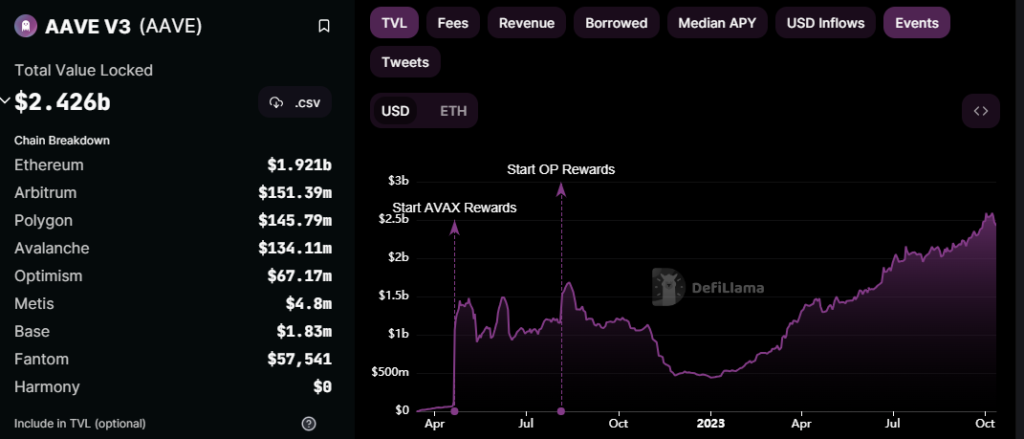
Task: Bookmark AAVE V3 protocol
Action: click(x=323, y=26)
